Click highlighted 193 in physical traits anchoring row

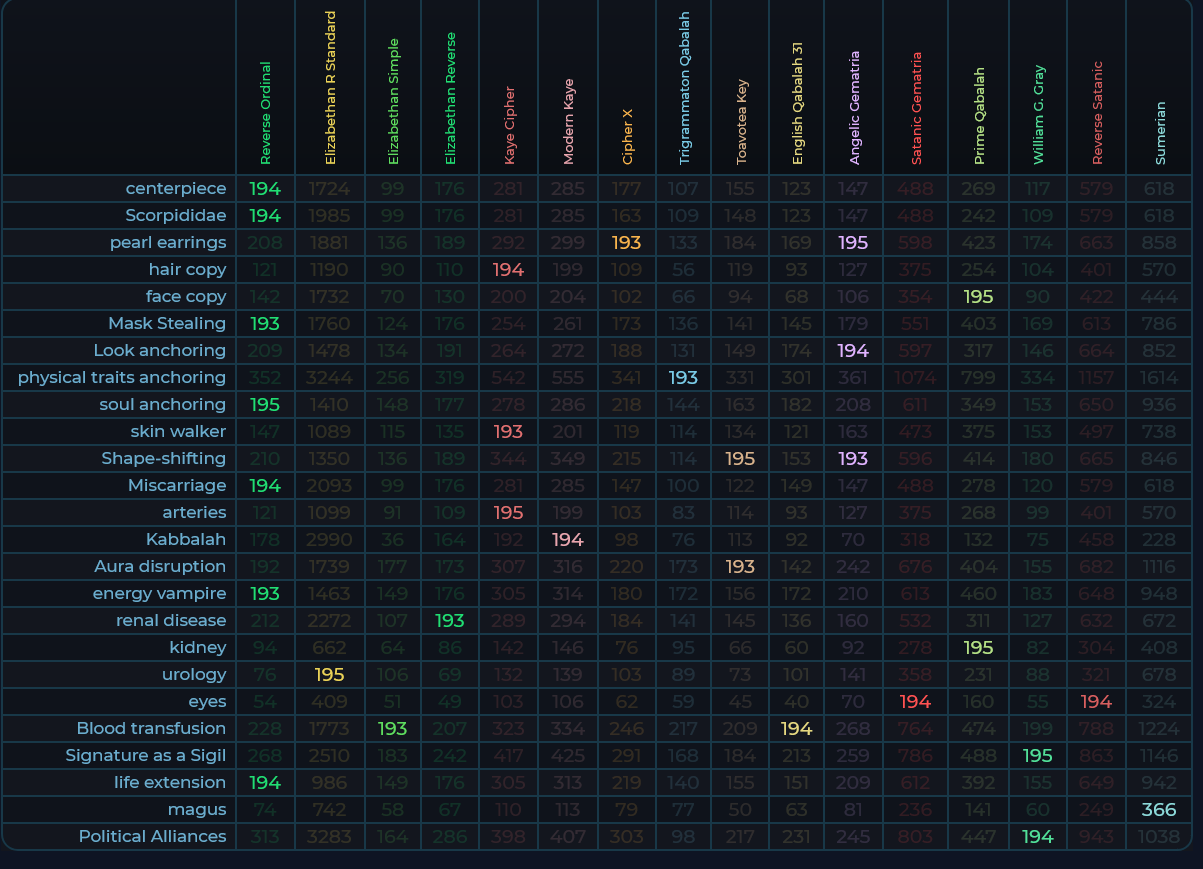(683, 378)
